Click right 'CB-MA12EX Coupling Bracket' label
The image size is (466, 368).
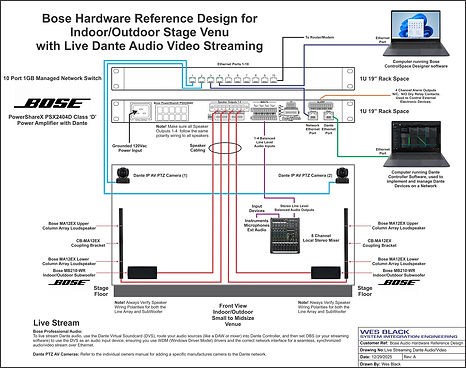[380, 243]
